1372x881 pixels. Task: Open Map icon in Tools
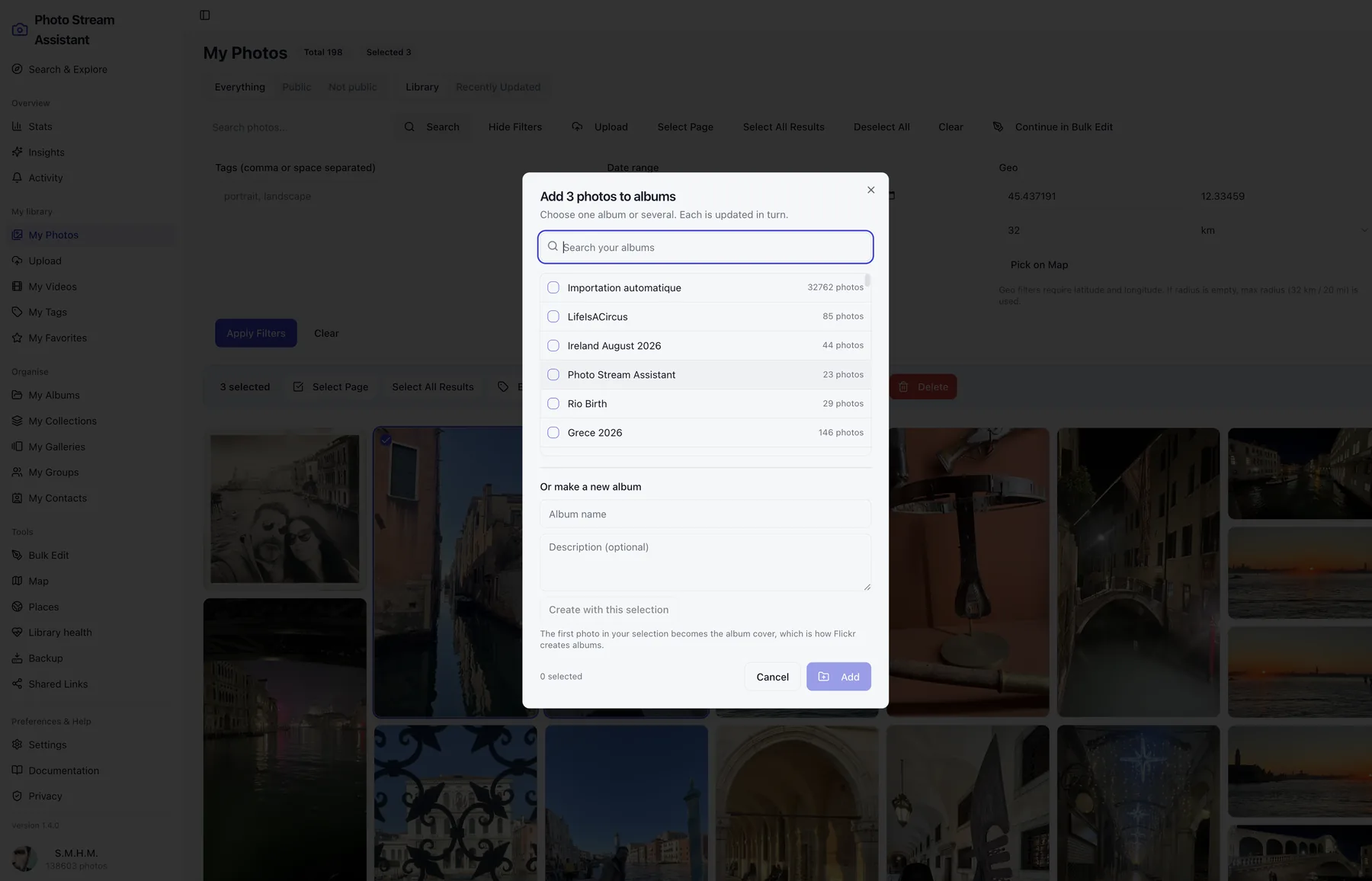pyautogui.click(x=17, y=581)
